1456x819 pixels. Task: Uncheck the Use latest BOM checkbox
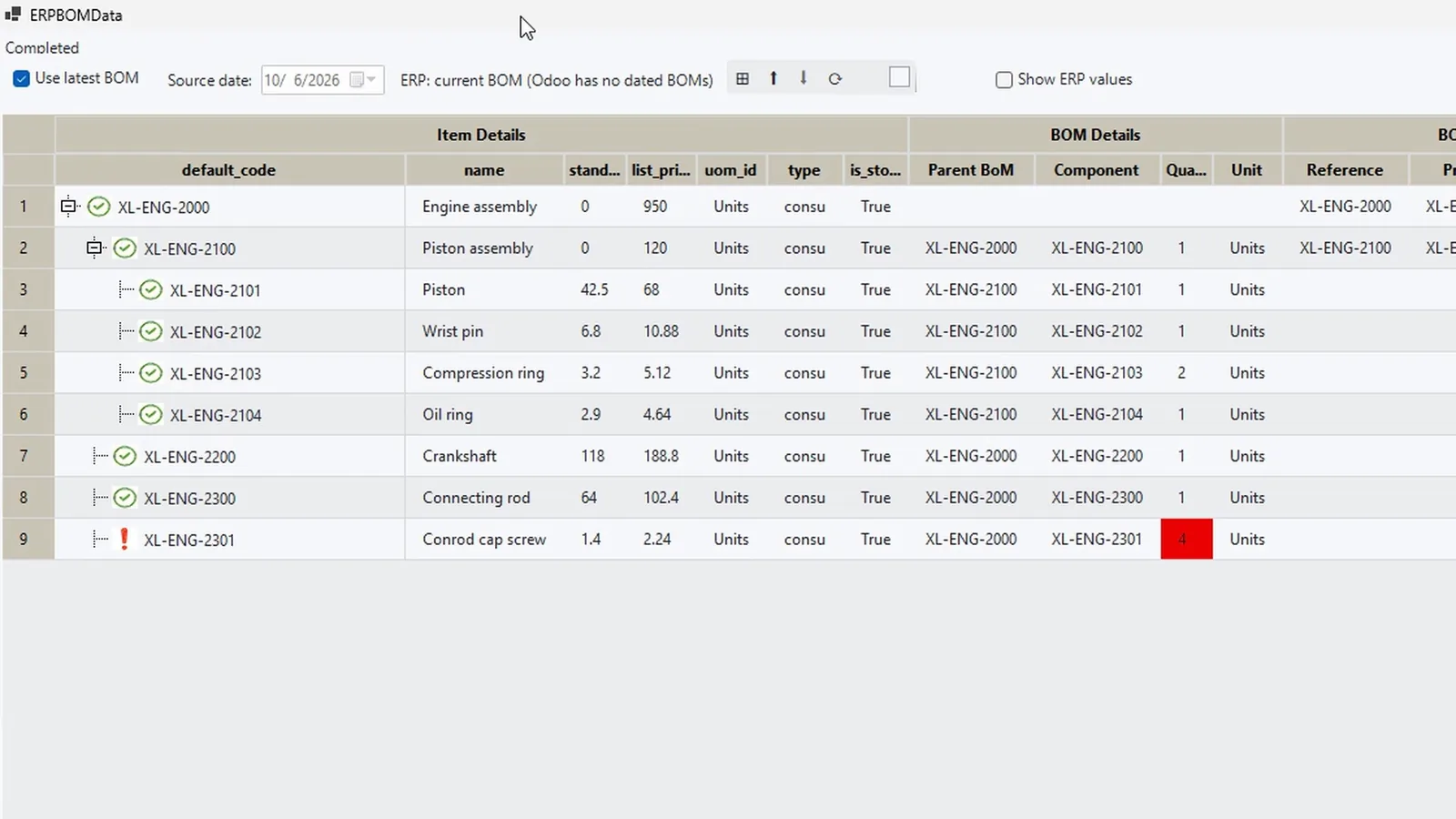(21, 79)
